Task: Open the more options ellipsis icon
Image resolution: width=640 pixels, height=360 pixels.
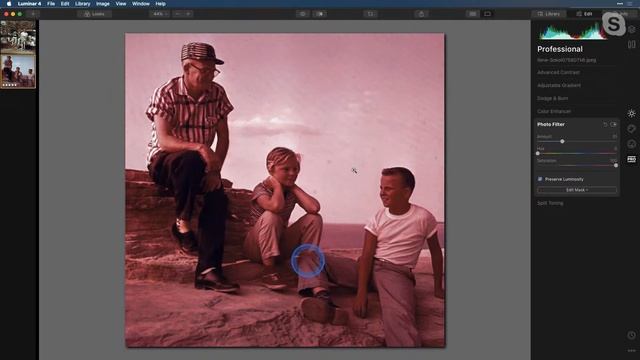Action: tap(631, 351)
